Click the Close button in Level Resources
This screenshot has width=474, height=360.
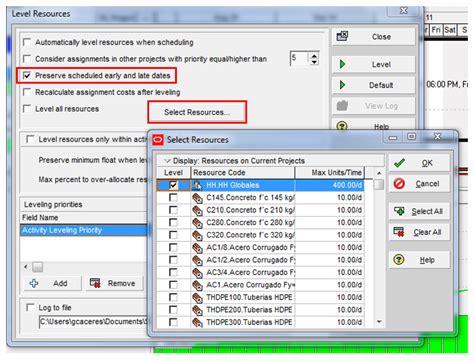click(x=373, y=37)
